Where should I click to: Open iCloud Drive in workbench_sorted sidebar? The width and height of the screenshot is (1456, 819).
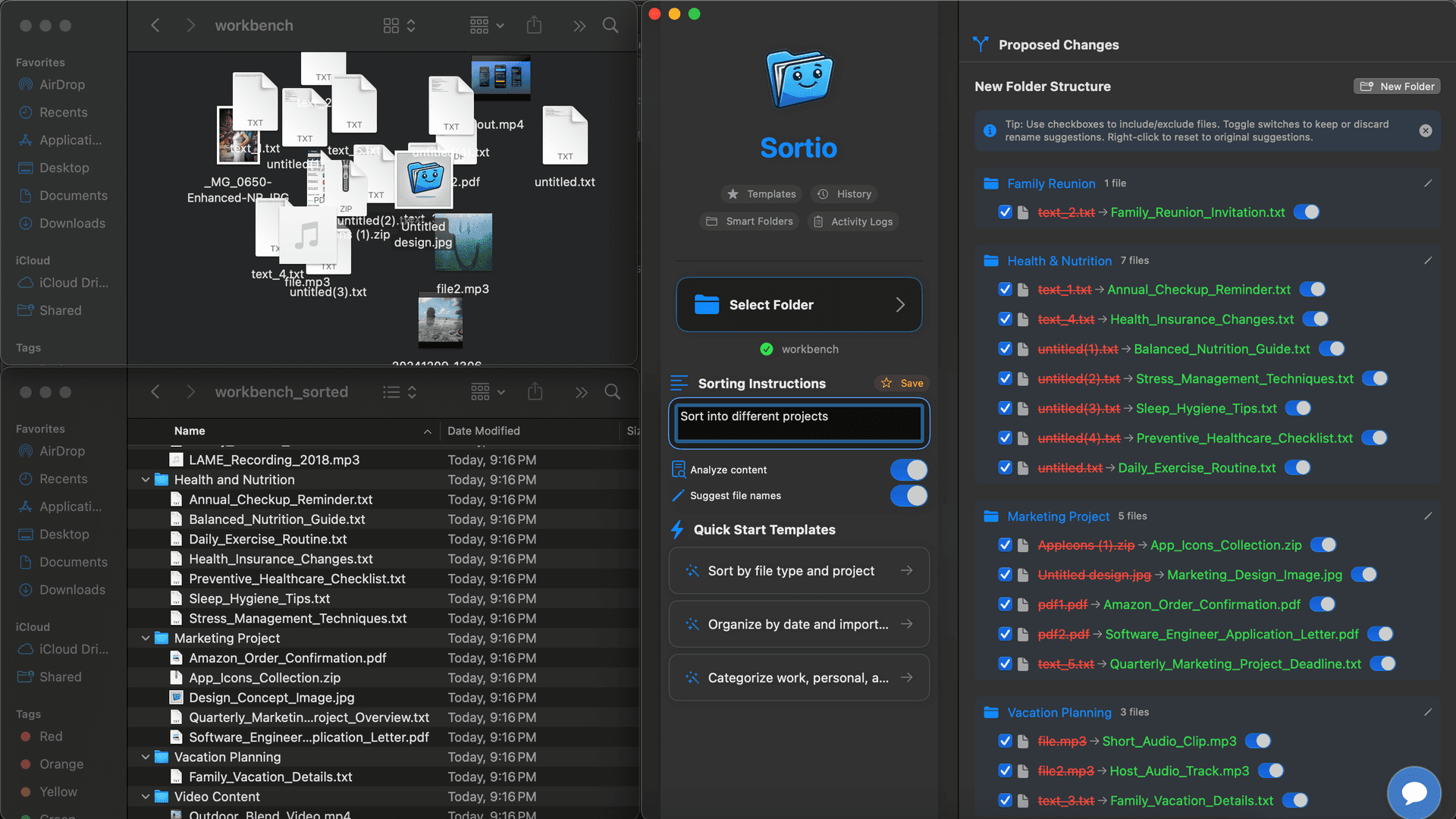[73, 649]
